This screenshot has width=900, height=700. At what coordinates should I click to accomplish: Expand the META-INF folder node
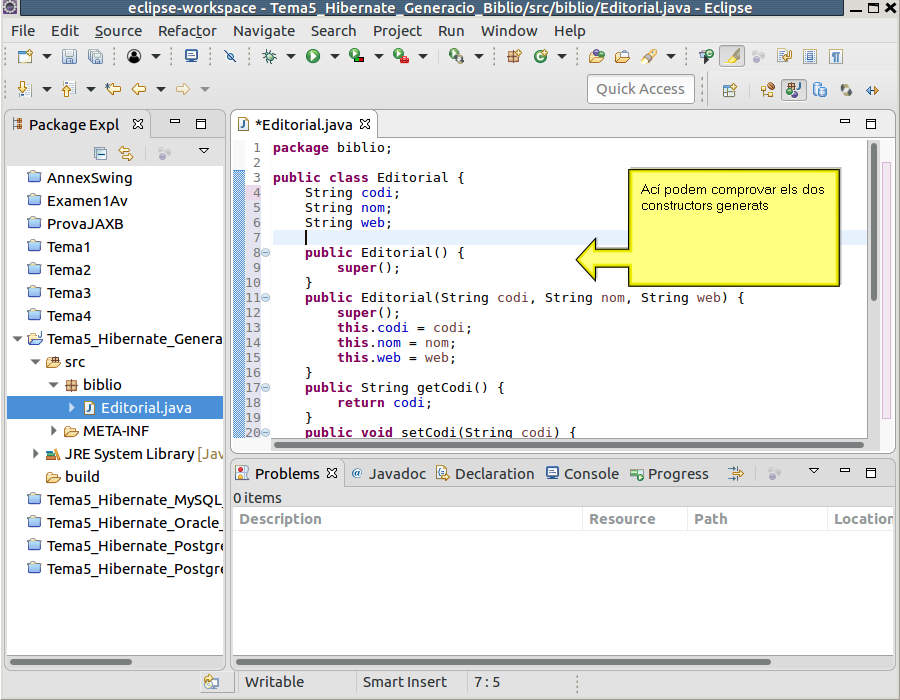(x=54, y=431)
